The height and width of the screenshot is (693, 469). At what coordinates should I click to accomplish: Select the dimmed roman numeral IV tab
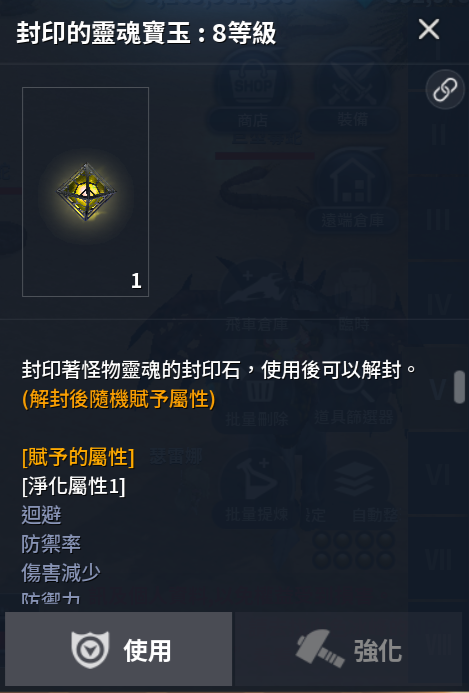pos(438,305)
